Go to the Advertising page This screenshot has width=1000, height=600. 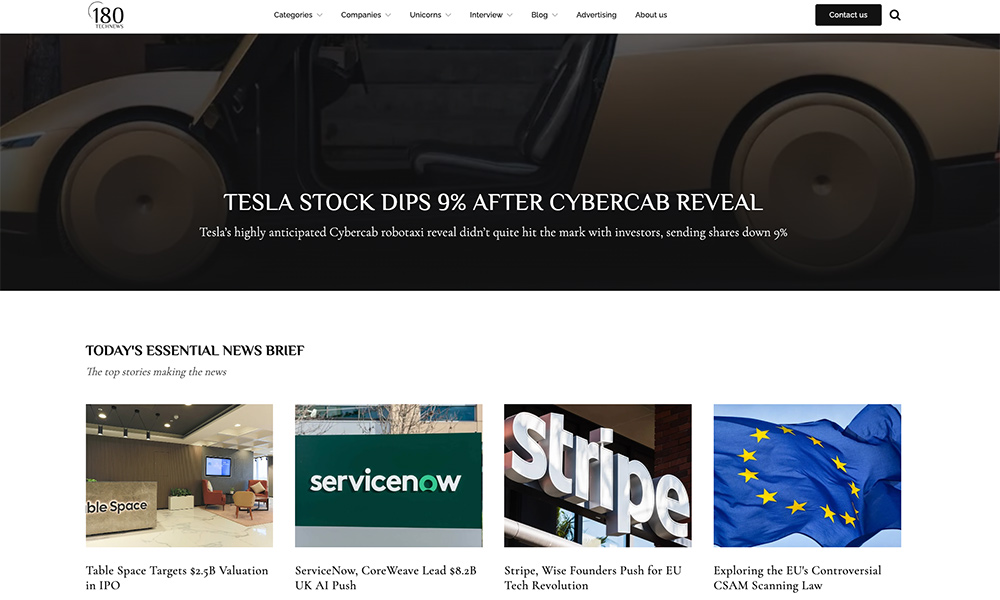click(596, 15)
